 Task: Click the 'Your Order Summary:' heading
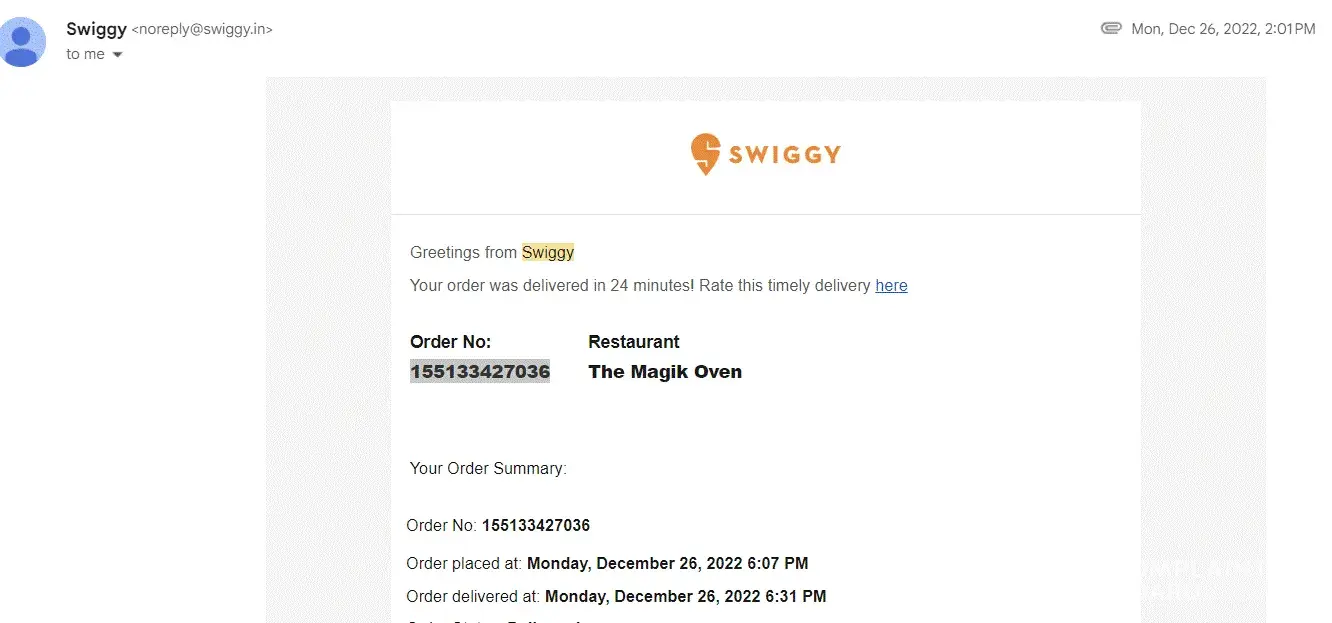(x=488, y=468)
